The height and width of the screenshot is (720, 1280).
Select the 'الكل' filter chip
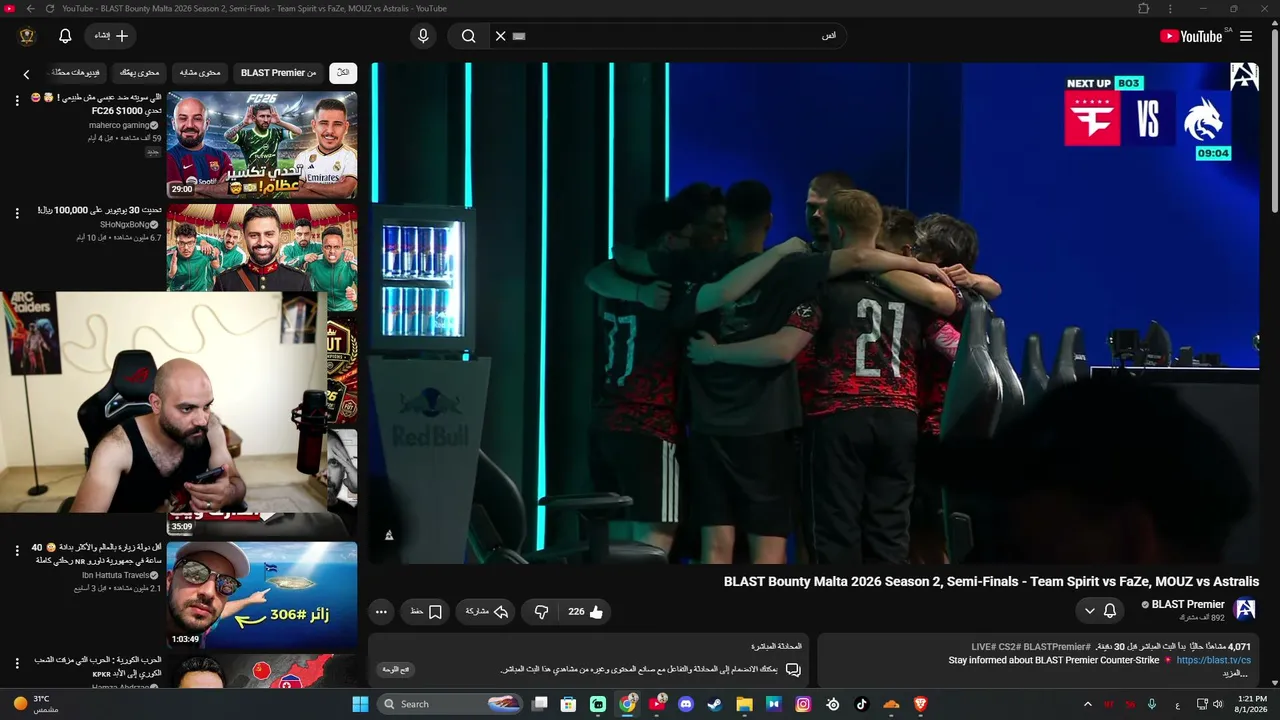pyautogui.click(x=343, y=73)
